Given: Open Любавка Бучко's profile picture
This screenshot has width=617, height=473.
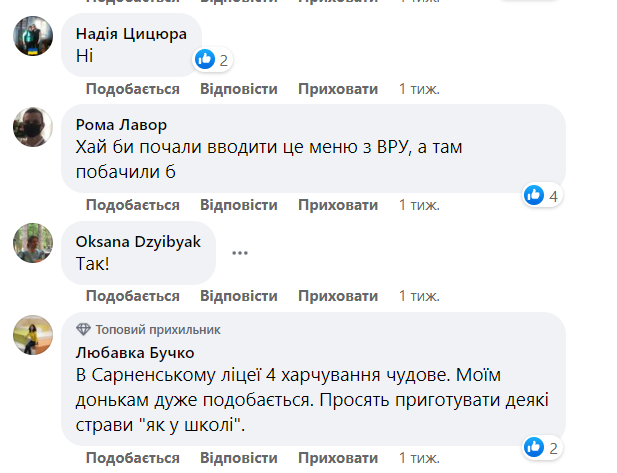Looking at the screenshot, I should click(x=32, y=337).
